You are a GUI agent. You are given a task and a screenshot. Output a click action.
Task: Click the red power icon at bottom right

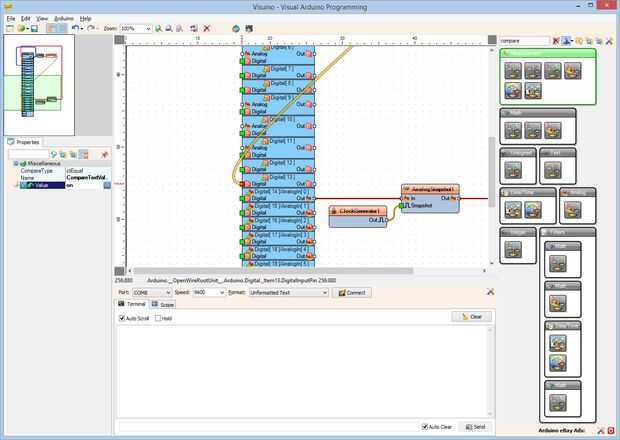[611, 431]
